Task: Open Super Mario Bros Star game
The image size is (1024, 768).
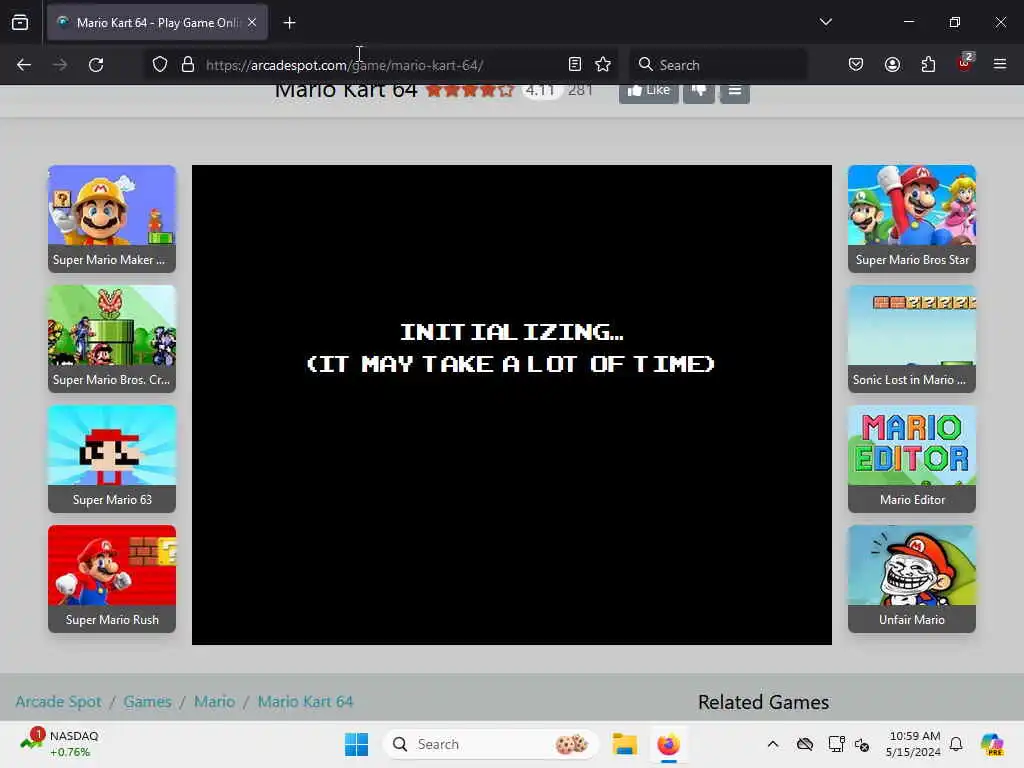Action: (912, 219)
